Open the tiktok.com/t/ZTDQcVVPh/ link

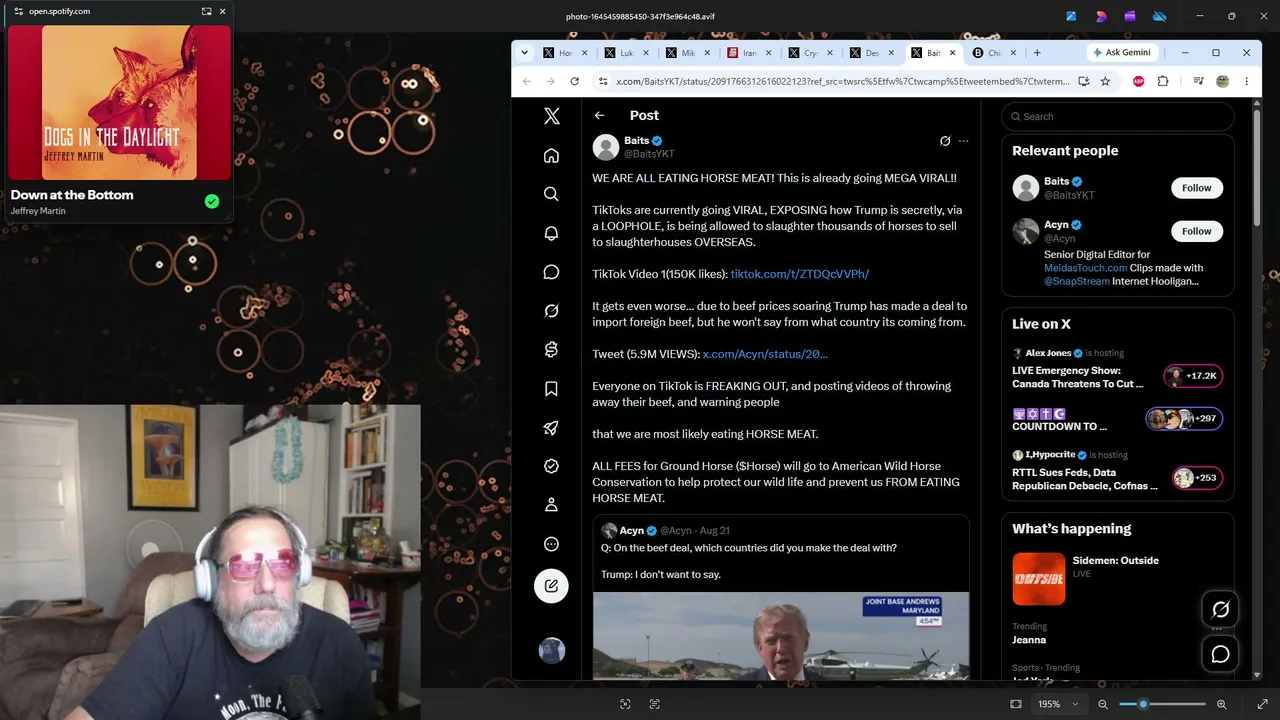[x=800, y=274]
